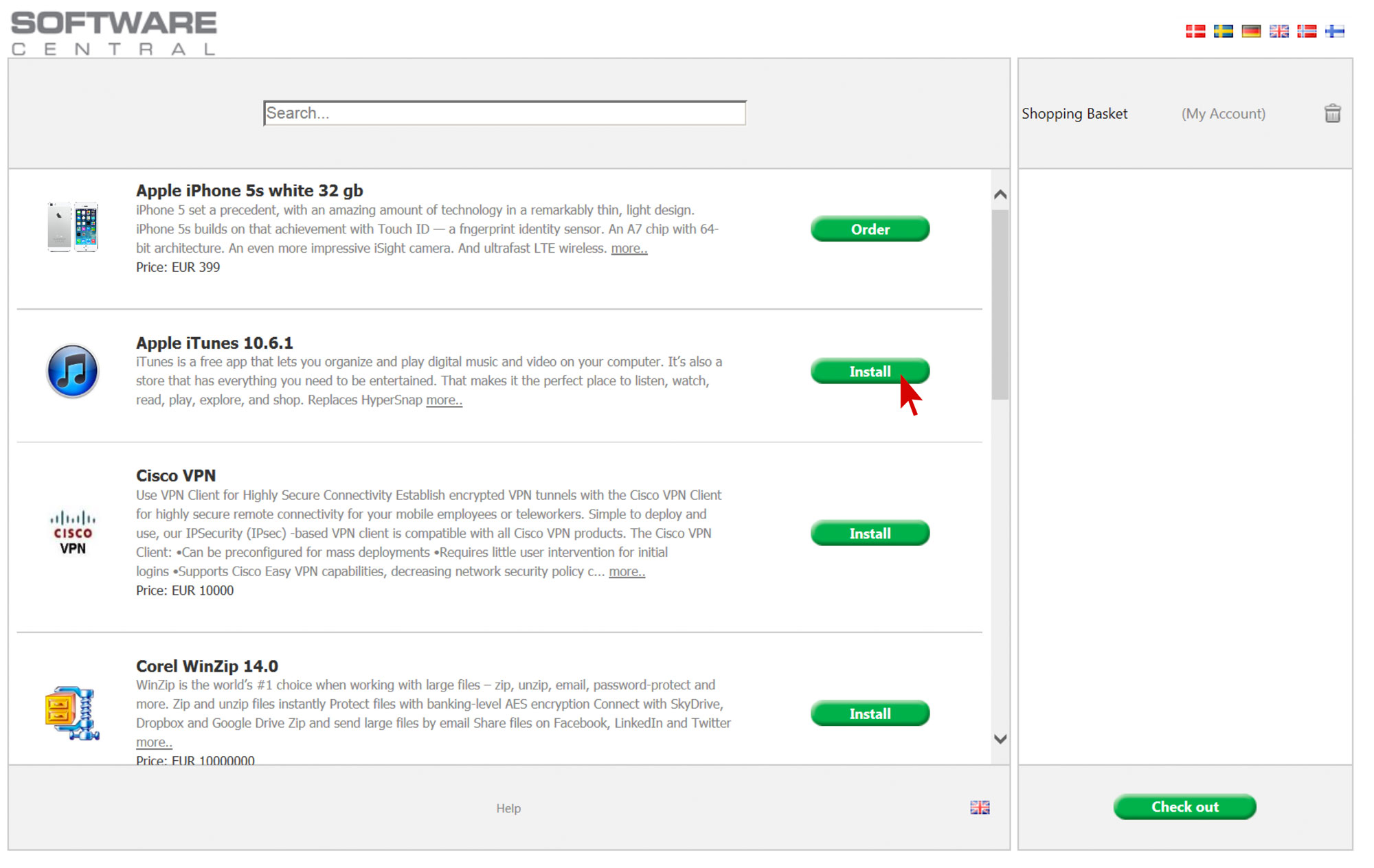The image size is (1374, 868).
Task: Switch language with the Norwegian flag
Action: (x=1307, y=31)
